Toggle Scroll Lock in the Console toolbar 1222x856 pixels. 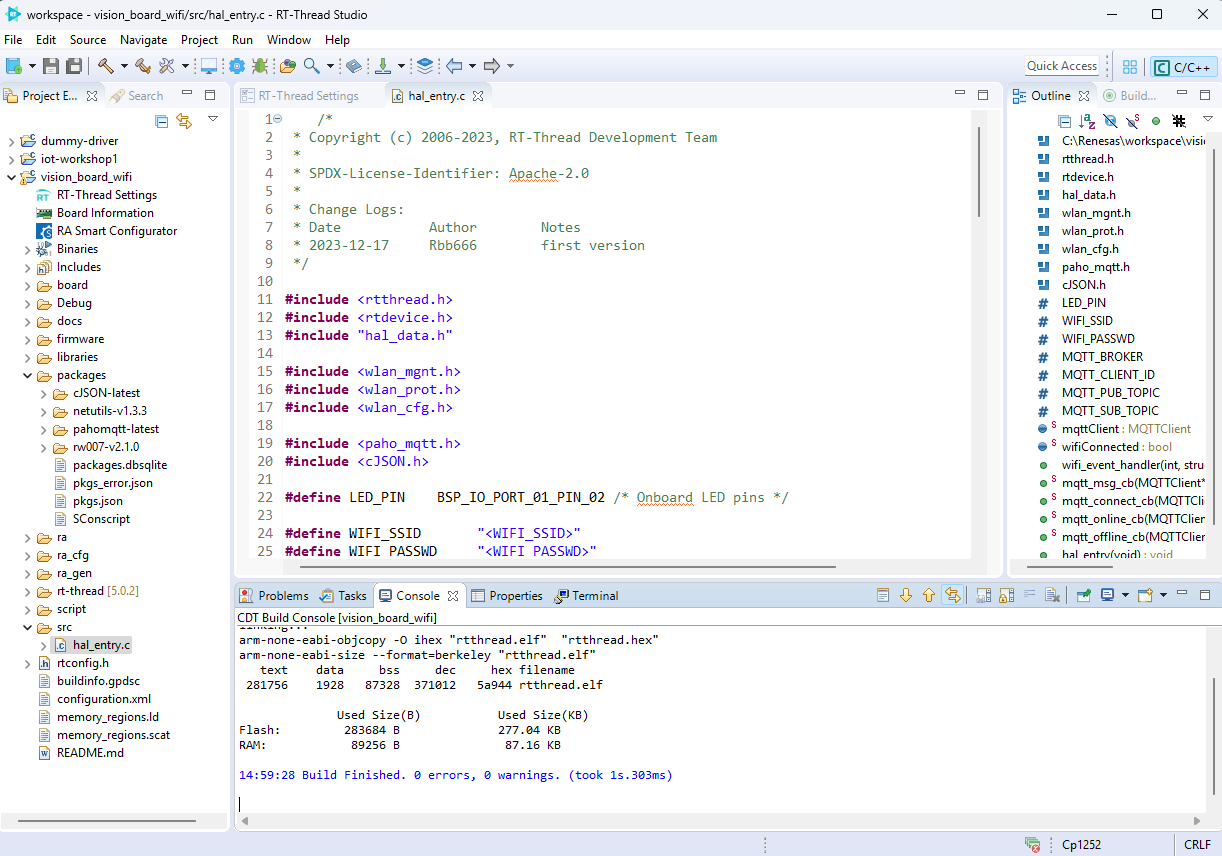pos(1006,596)
